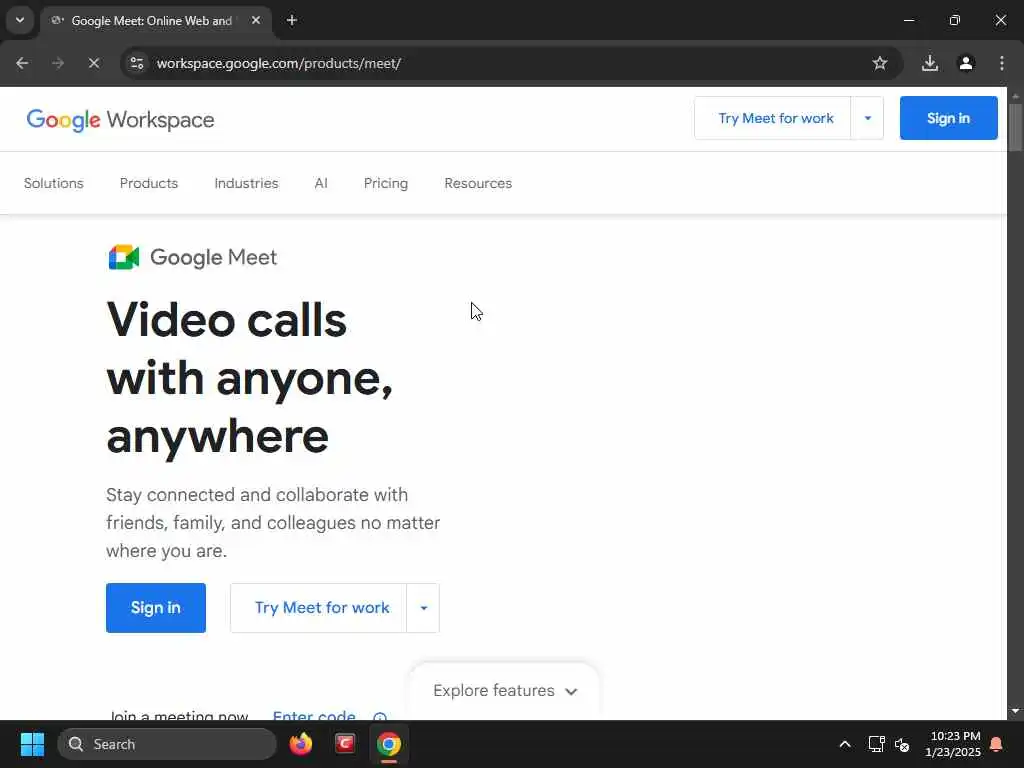Open Chrome three-dot menu
This screenshot has width=1024, height=768.
pyautogui.click(x=1002, y=63)
